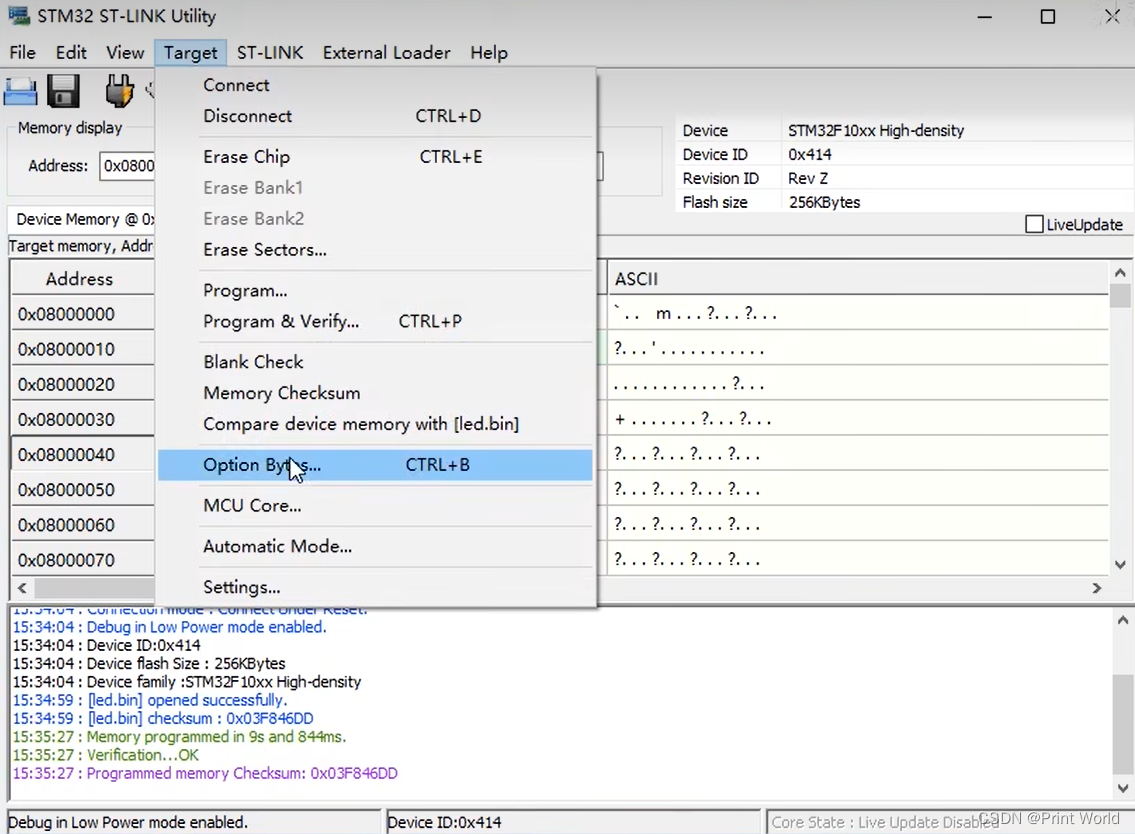This screenshot has width=1135, height=834.
Task: Select Memory Checksum menu entry
Action: click(x=375, y=393)
